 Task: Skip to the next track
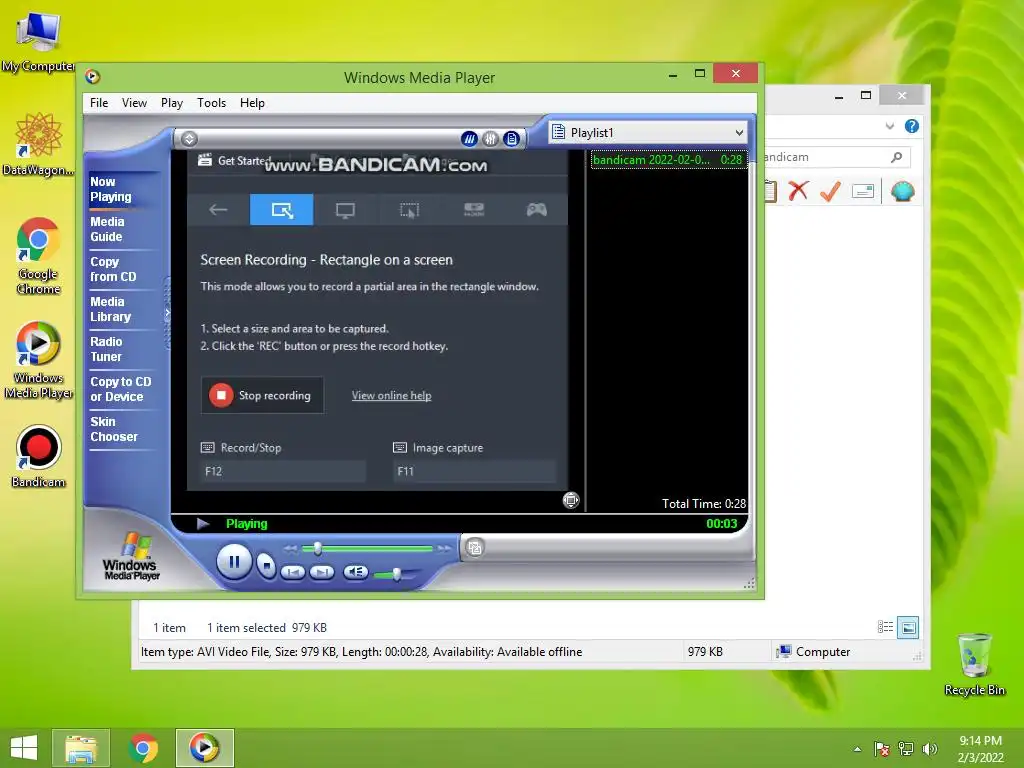[322, 572]
